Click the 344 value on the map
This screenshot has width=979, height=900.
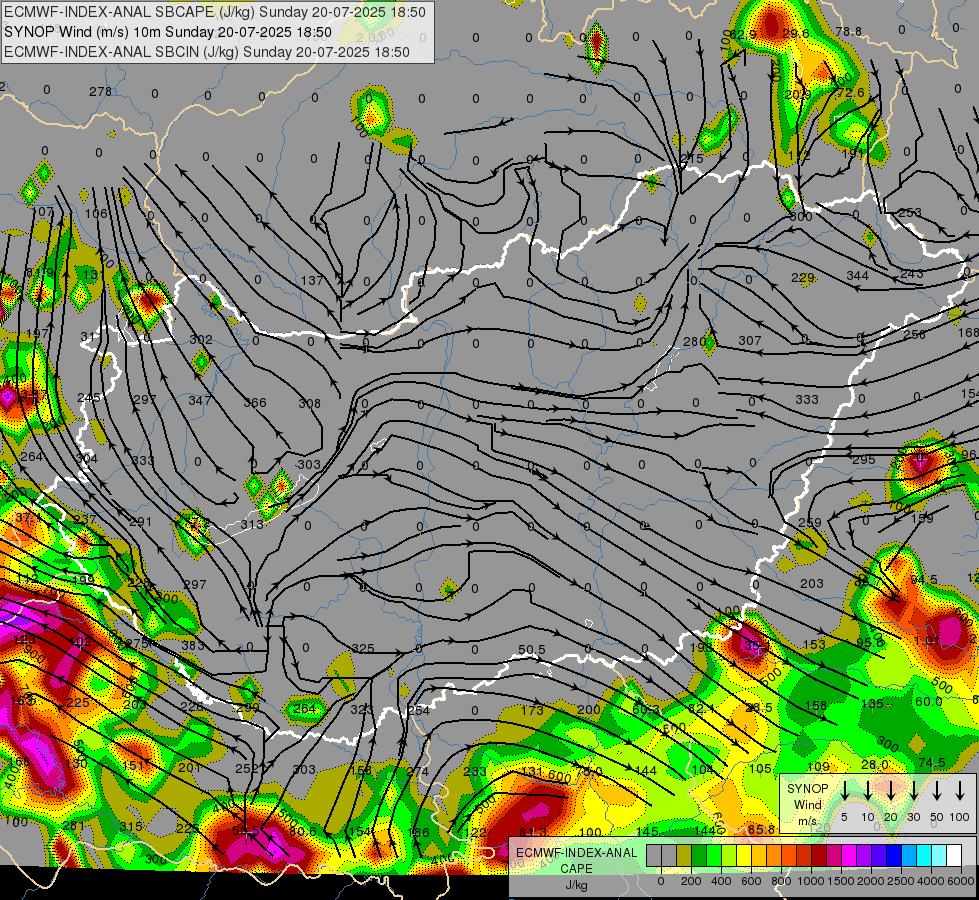(857, 275)
